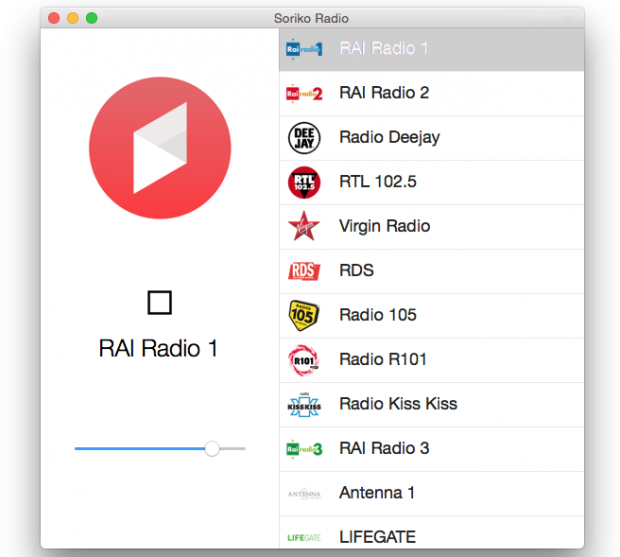This screenshot has width=620, height=557.
Task: Select Antenna 1 station name
Action: [377, 493]
